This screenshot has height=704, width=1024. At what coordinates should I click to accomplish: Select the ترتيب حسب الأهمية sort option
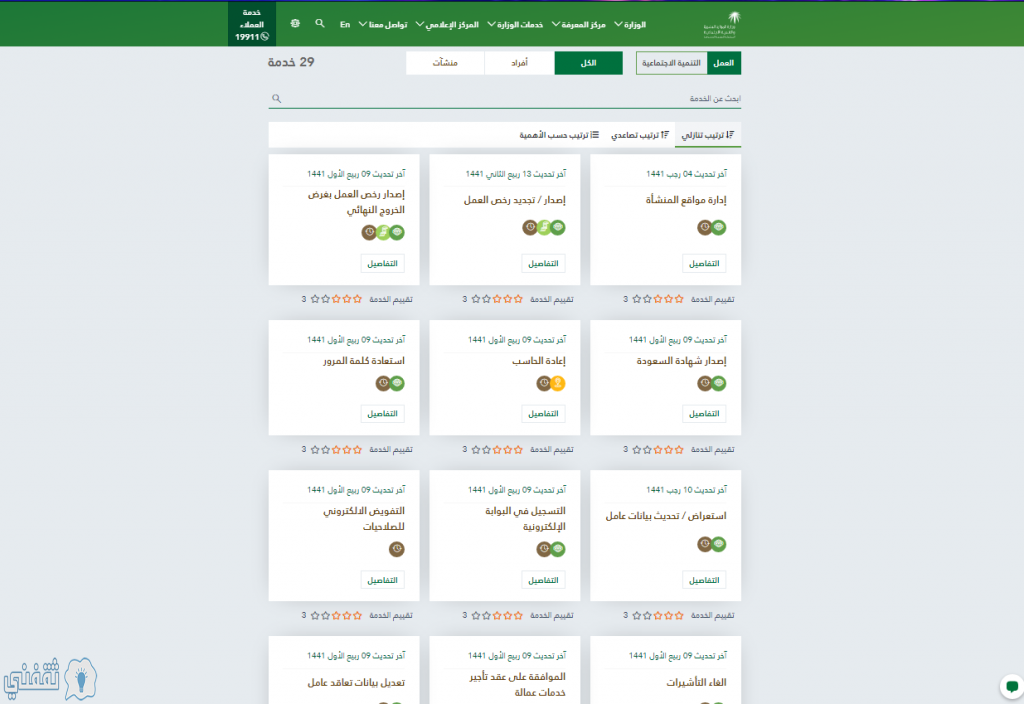tap(559, 135)
